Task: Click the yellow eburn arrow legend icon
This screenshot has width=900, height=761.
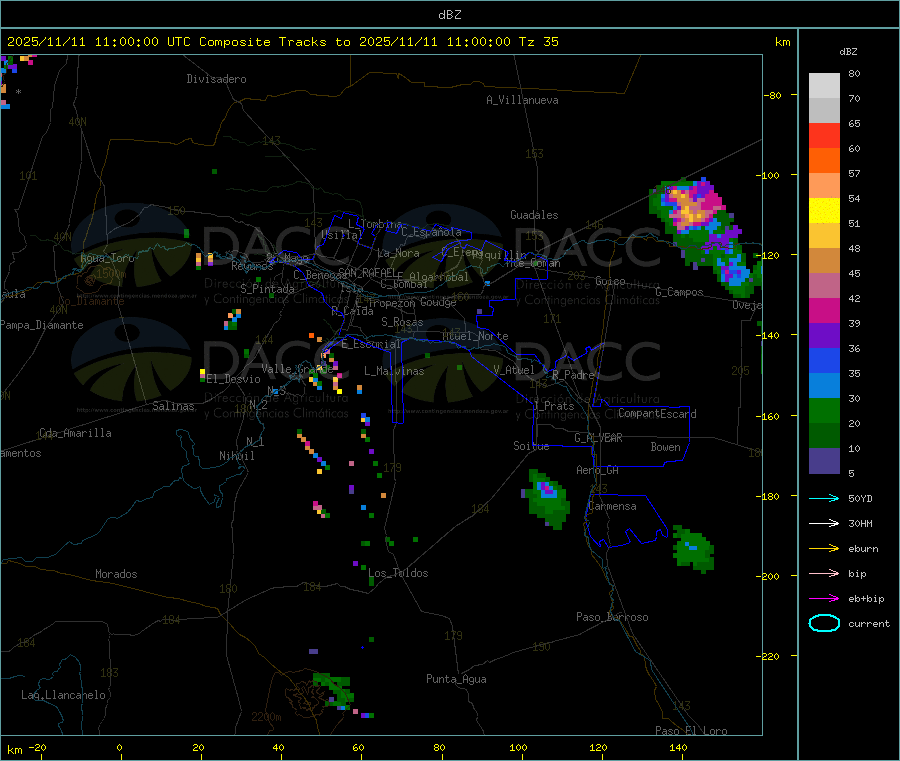Action: 824,549
